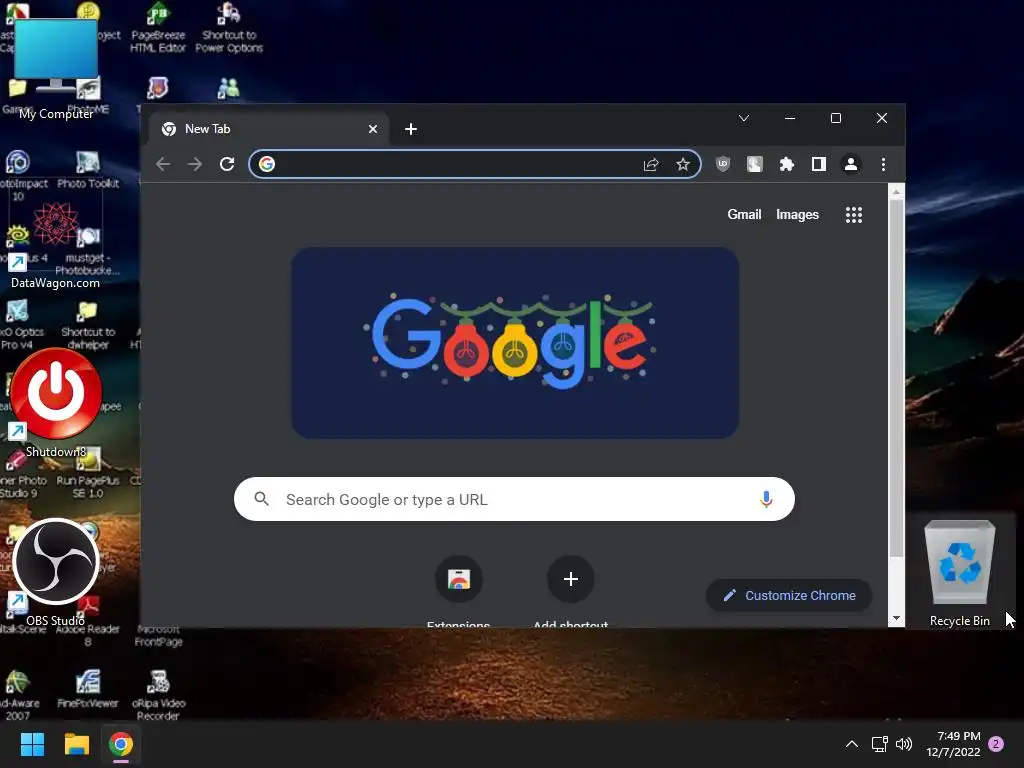Viewport: 1024px width, 768px height.
Task: Open a new tab with plus button
Action: [411, 129]
